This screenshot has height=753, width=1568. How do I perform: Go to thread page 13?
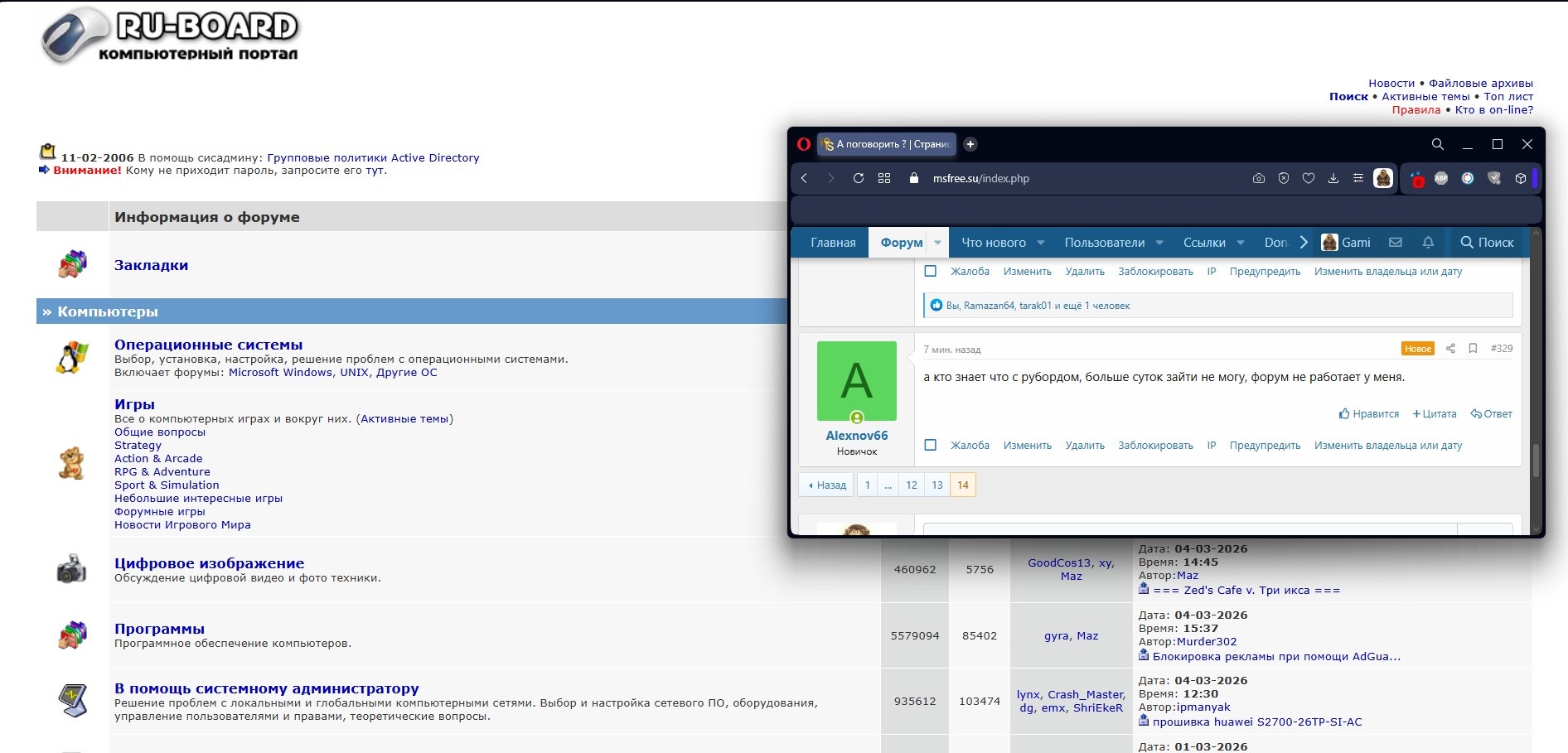937,485
